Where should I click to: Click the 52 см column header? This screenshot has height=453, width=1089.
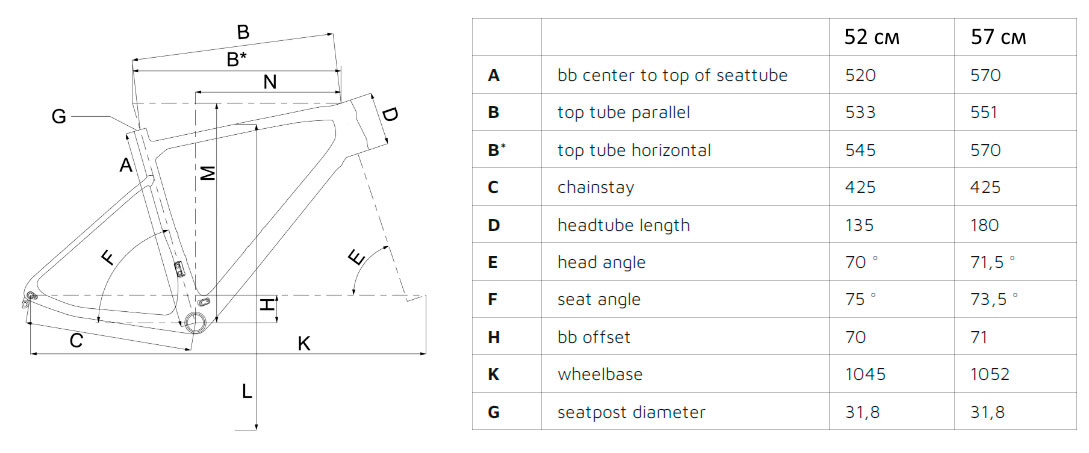(872, 38)
